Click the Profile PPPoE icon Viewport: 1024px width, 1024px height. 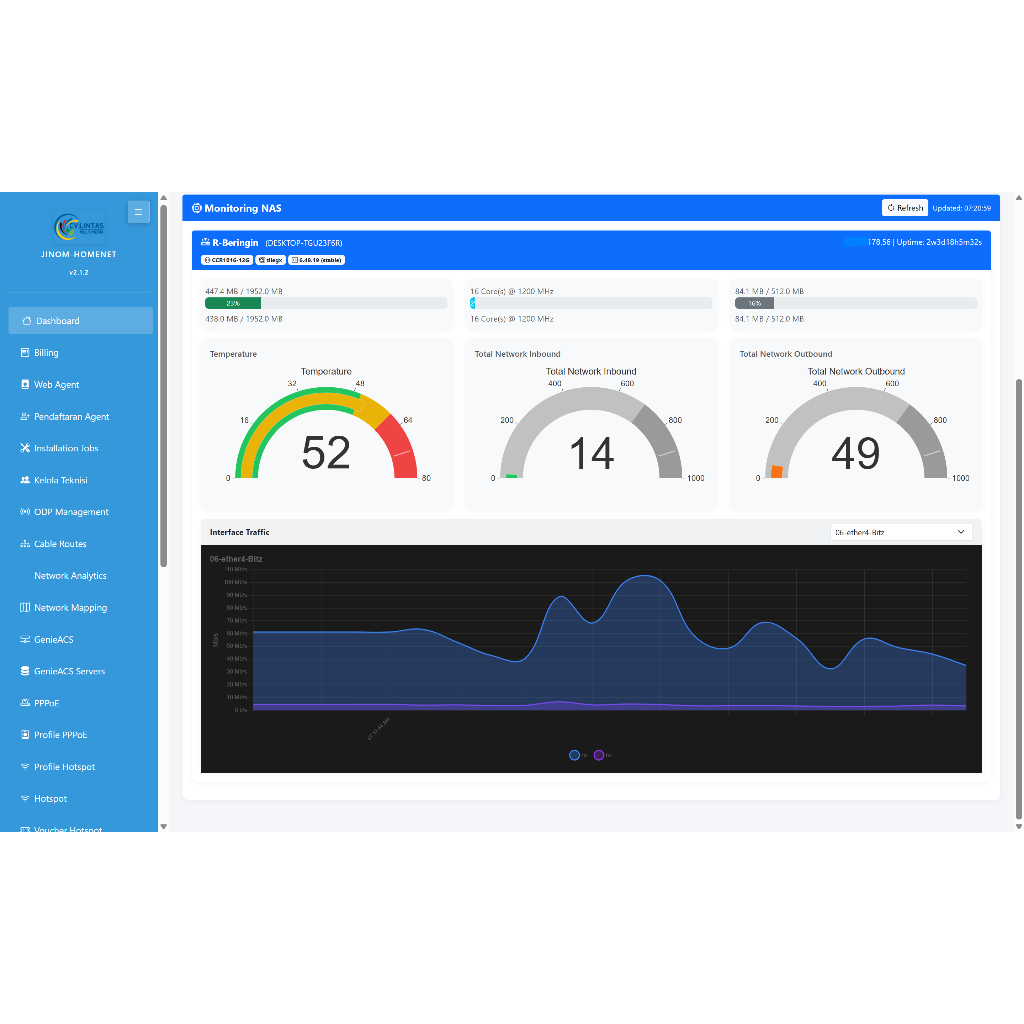(x=25, y=735)
